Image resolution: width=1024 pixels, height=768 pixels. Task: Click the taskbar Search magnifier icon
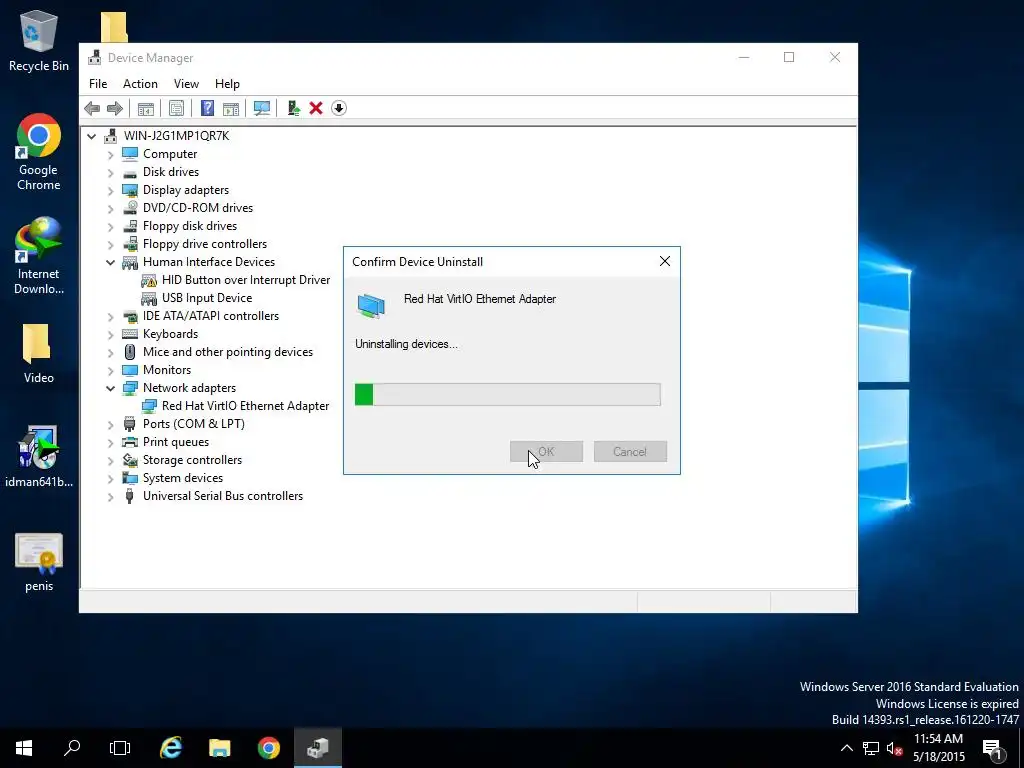pyautogui.click(x=72, y=748)
